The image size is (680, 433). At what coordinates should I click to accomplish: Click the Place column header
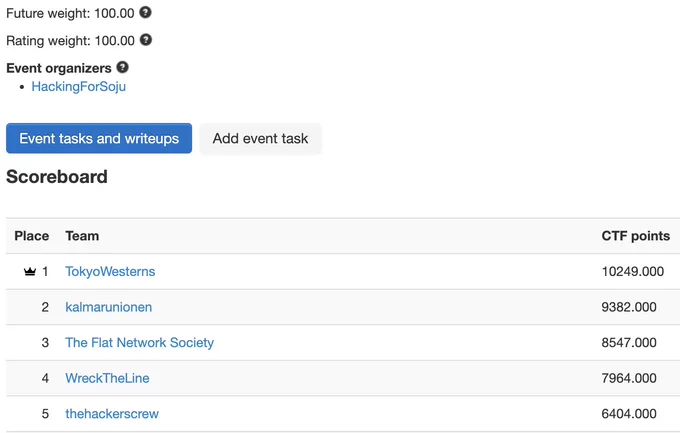tap(32, 236)
